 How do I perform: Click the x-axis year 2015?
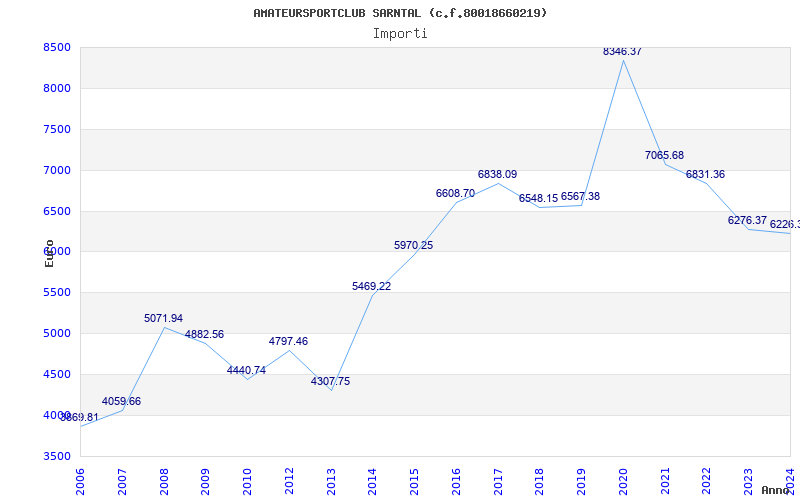[414, 482]
